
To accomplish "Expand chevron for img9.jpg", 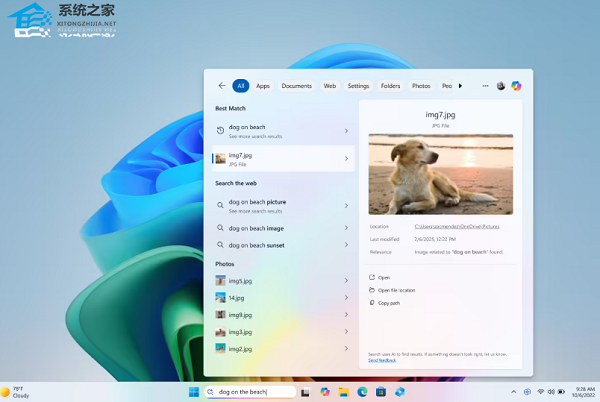I will tap(346, 314).
